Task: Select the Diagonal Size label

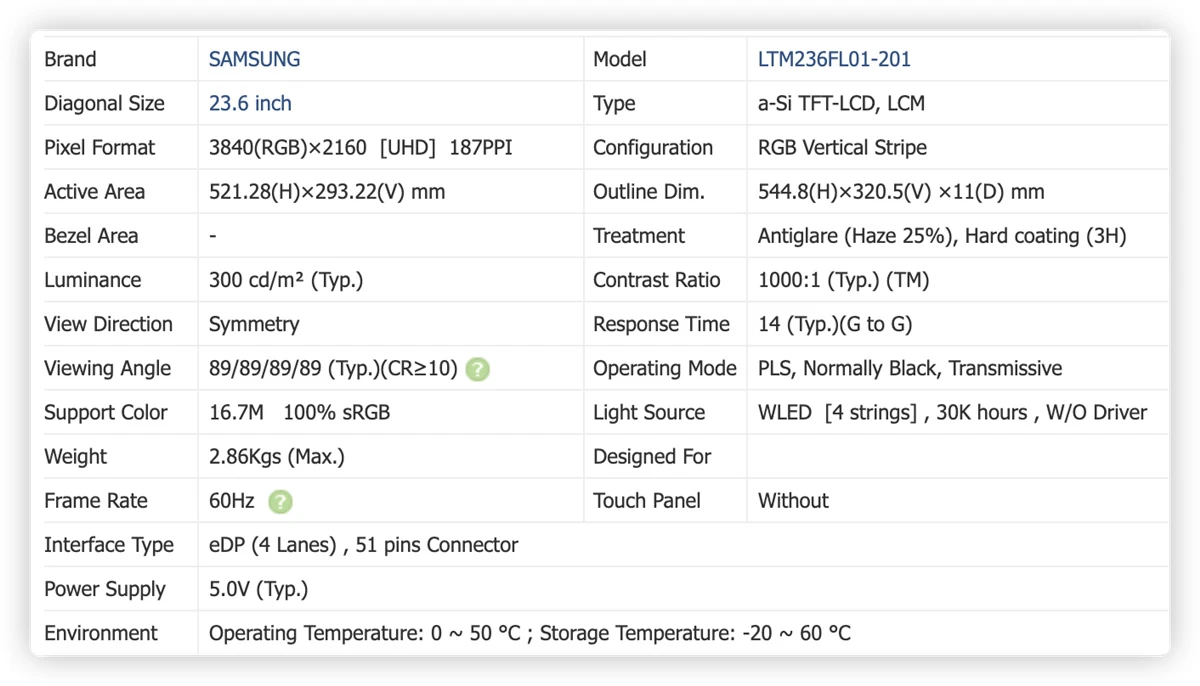Action: click(104, 103)
